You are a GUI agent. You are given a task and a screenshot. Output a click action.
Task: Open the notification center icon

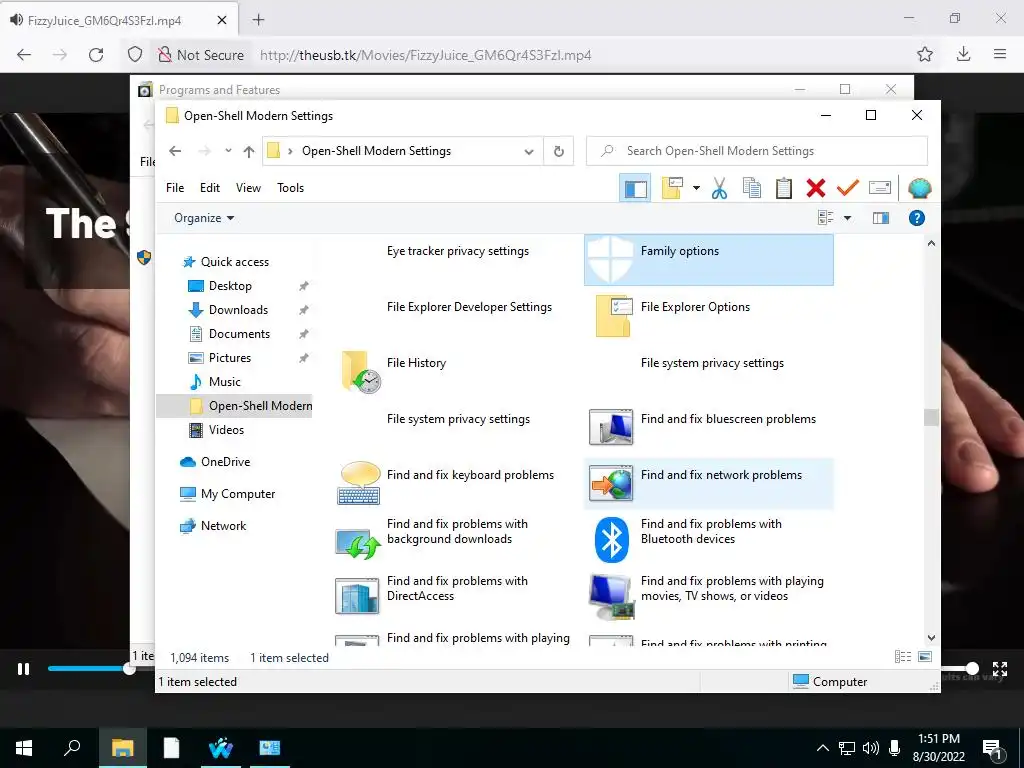click(992, 749)
